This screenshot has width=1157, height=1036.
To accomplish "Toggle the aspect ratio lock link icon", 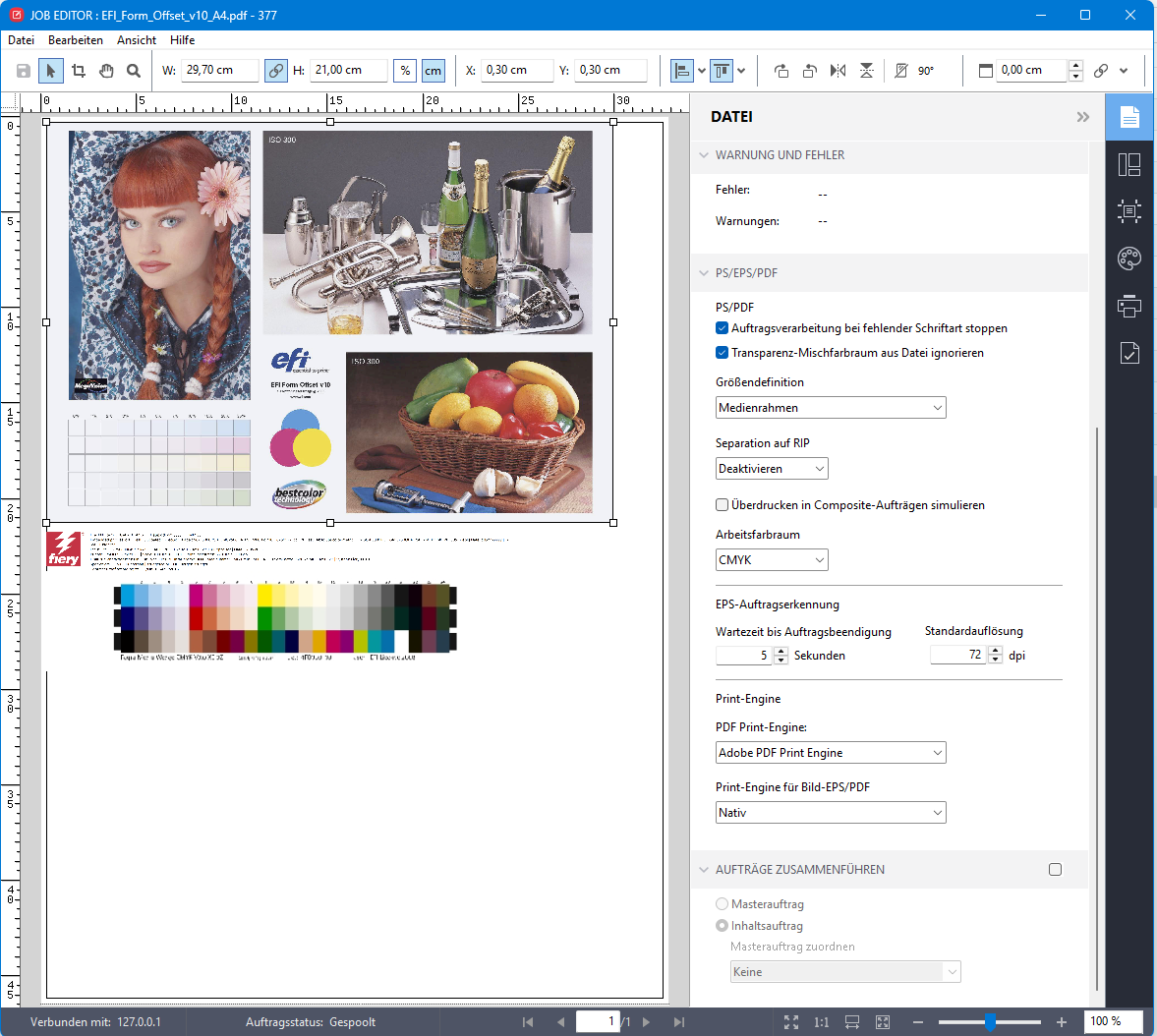I will (276, 71).
